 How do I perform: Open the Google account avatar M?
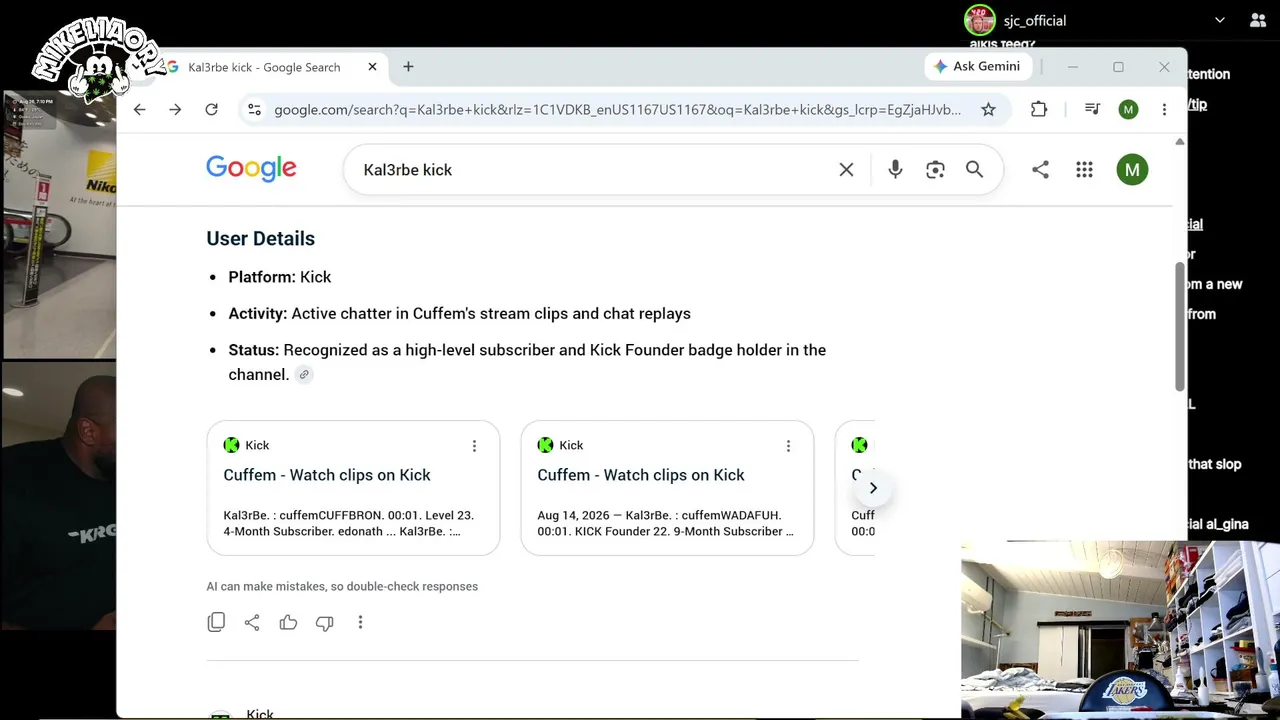point(1132,170)
